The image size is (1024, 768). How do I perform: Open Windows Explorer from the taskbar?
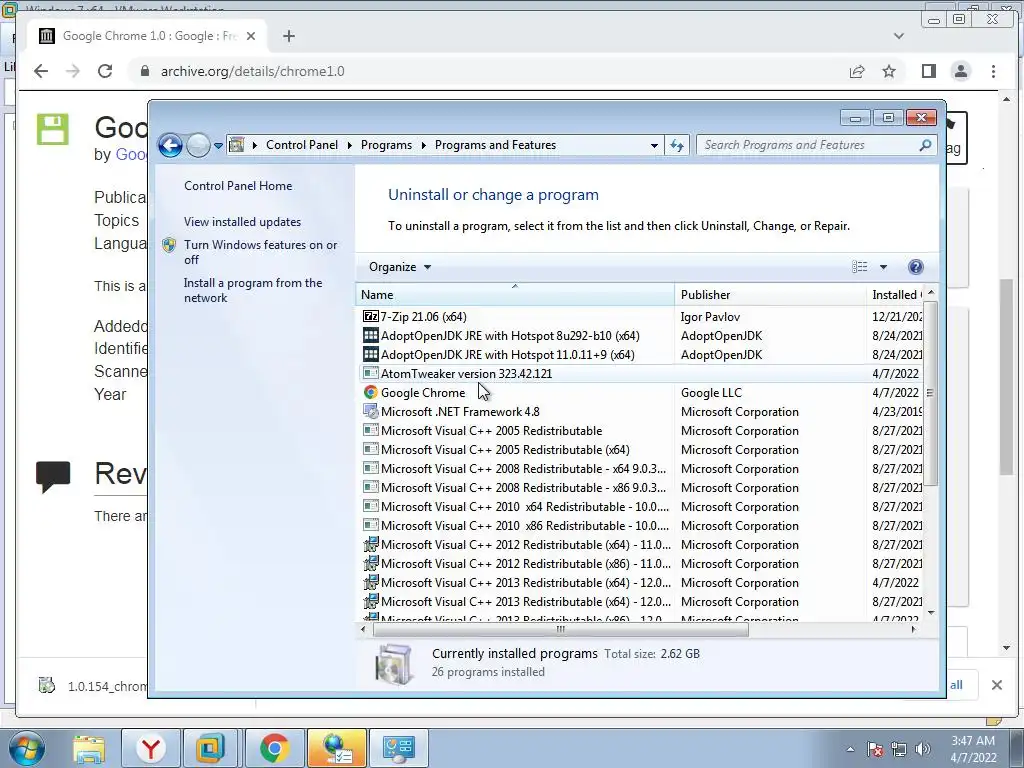[x=89, y=748]
